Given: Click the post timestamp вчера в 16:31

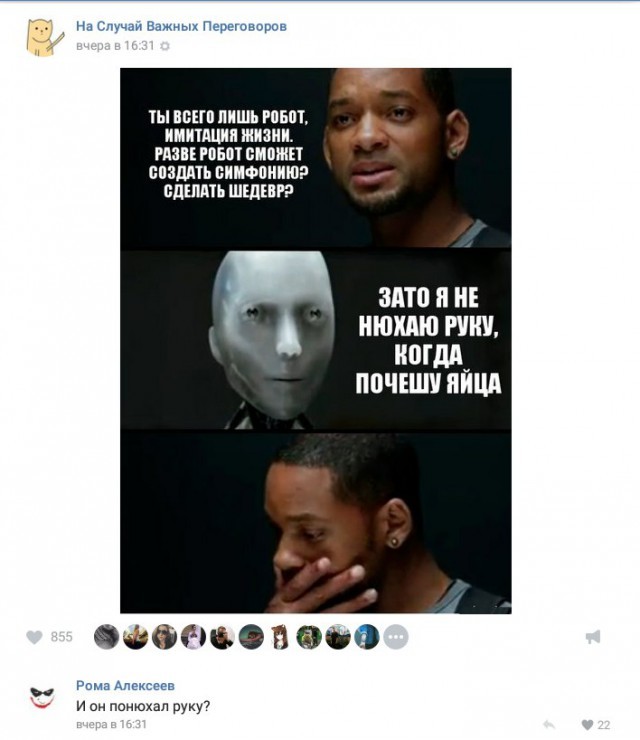Looking at the screenshot, I should [x=116, y=46].
